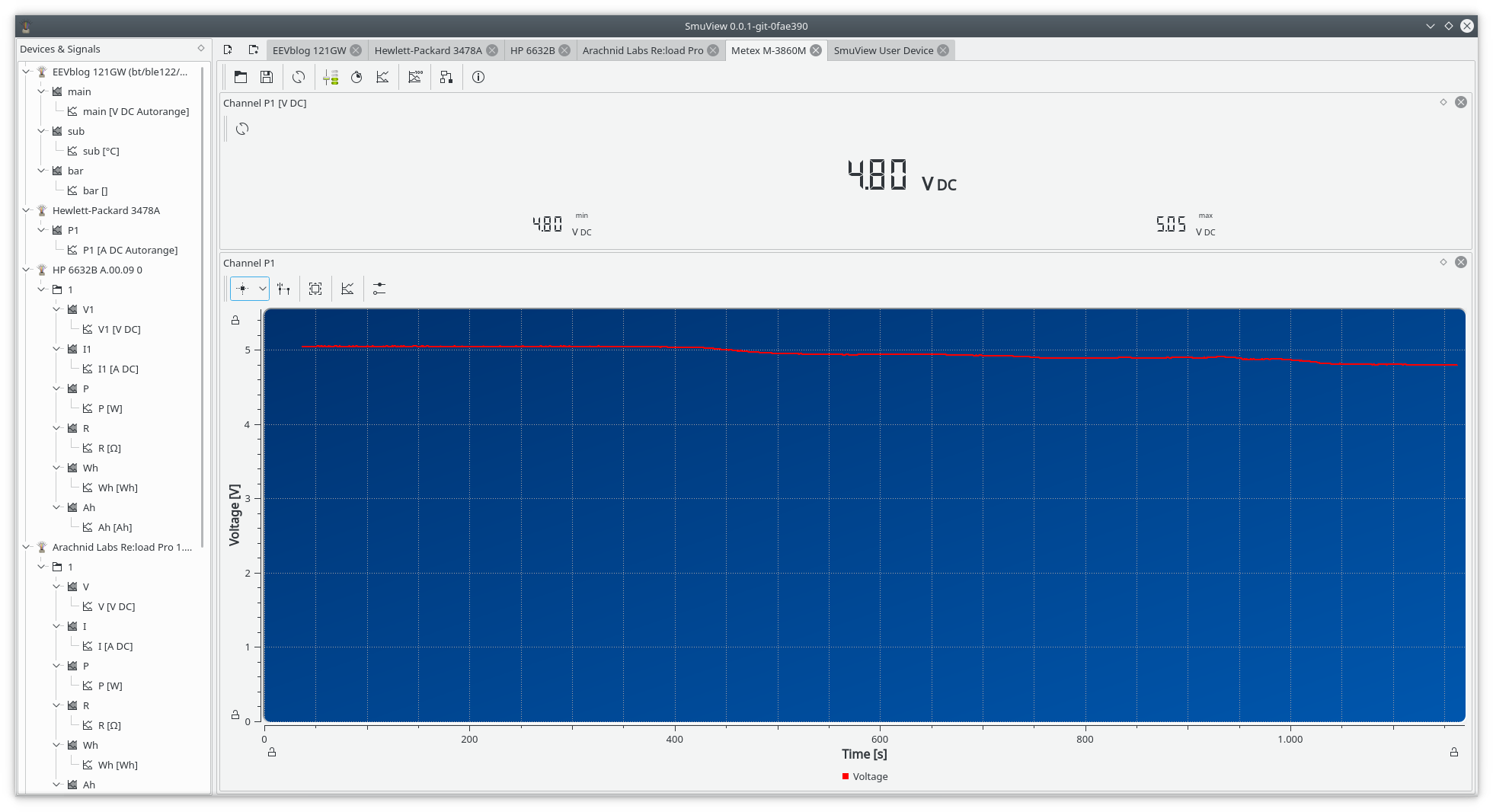This screenshot has height=812, width=1493.
Task: Select the 'I1 [A DC]' signal
Action: [x=118, y=369]
